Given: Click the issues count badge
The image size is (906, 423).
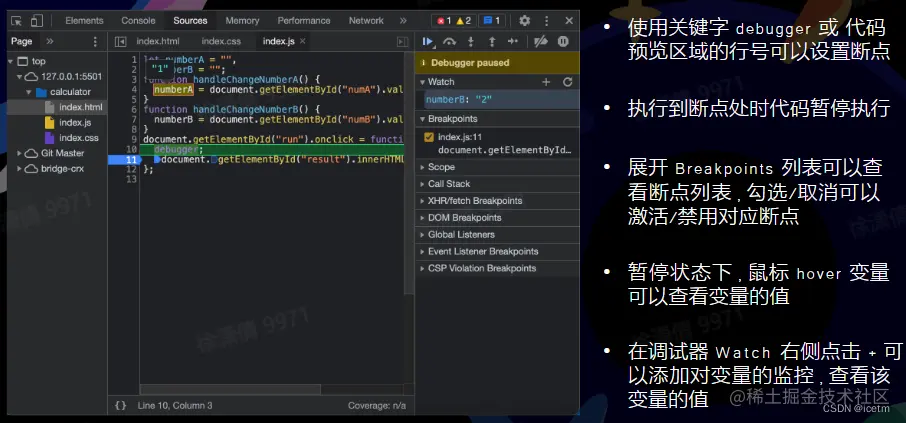Looking at the screenshot, I should [x=492, y=21].
